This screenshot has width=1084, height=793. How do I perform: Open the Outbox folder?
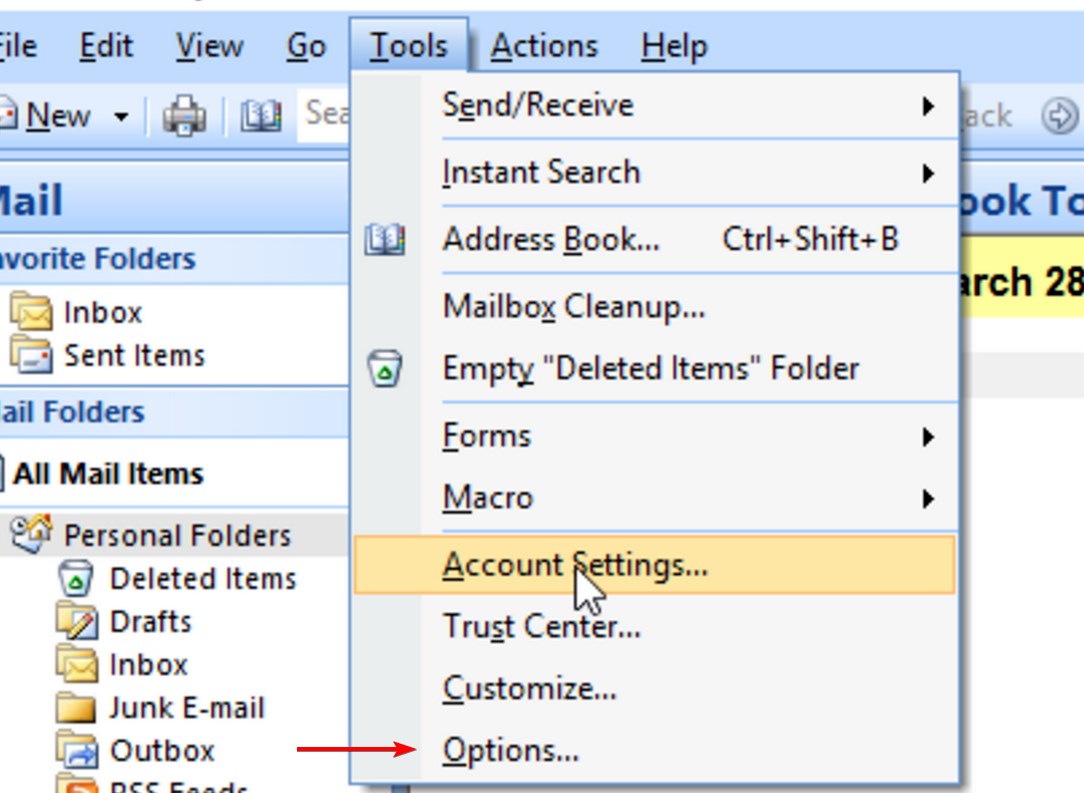pos(162,751)
